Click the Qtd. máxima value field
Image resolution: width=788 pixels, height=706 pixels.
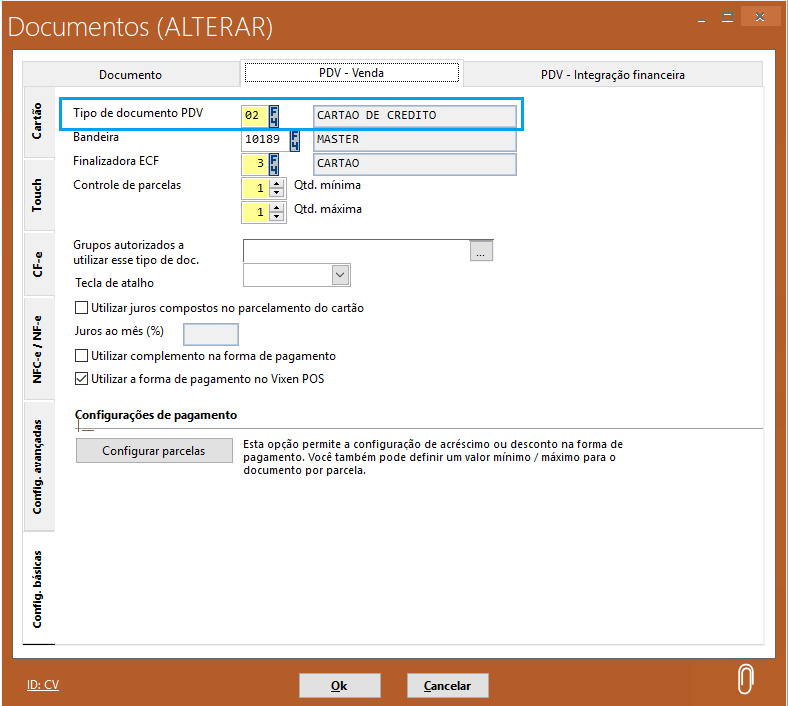coord(256,212)
